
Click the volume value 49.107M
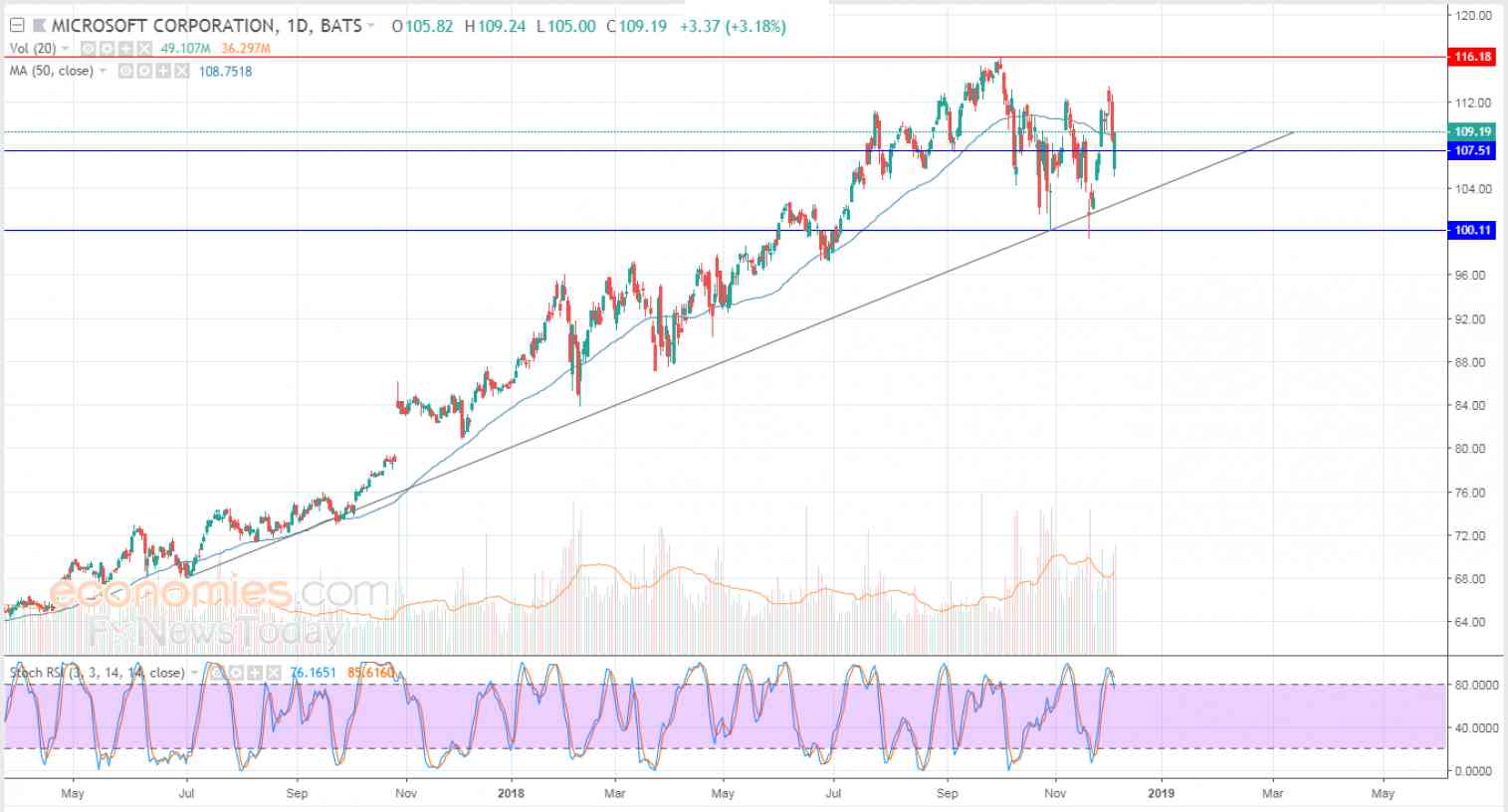(x=185, y=49)
